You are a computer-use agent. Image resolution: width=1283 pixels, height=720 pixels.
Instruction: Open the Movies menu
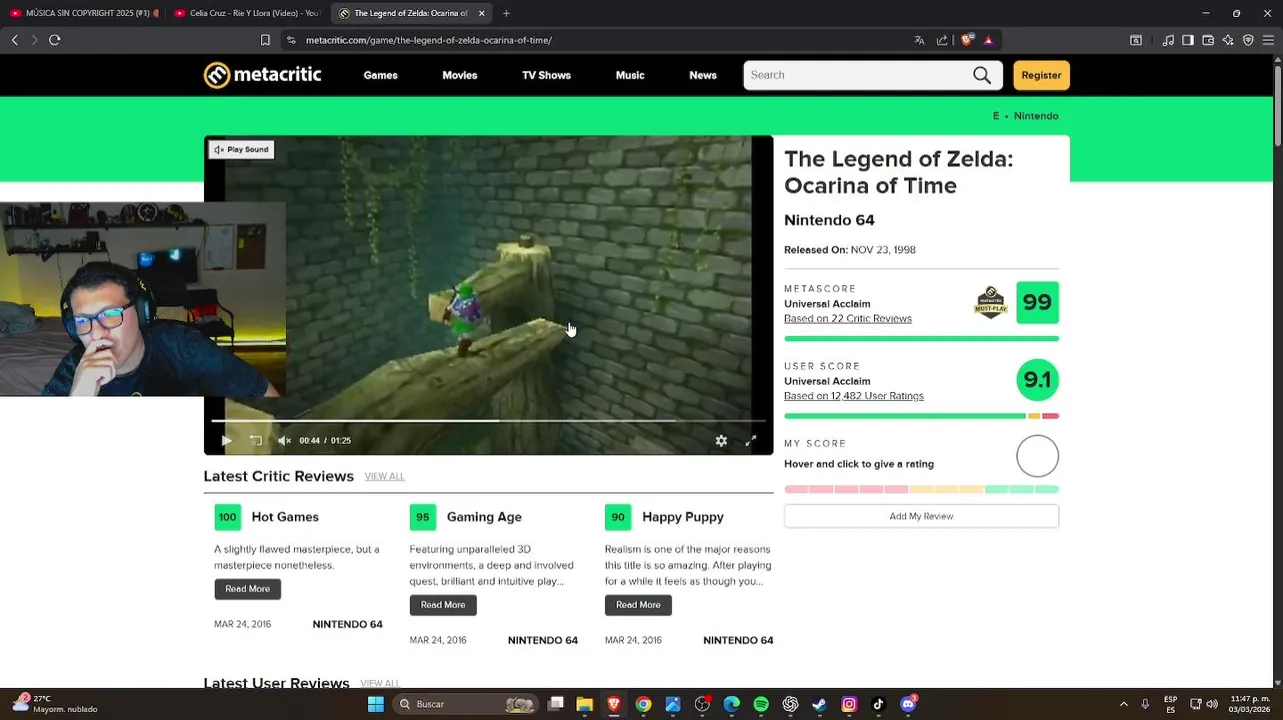[460, 75]
